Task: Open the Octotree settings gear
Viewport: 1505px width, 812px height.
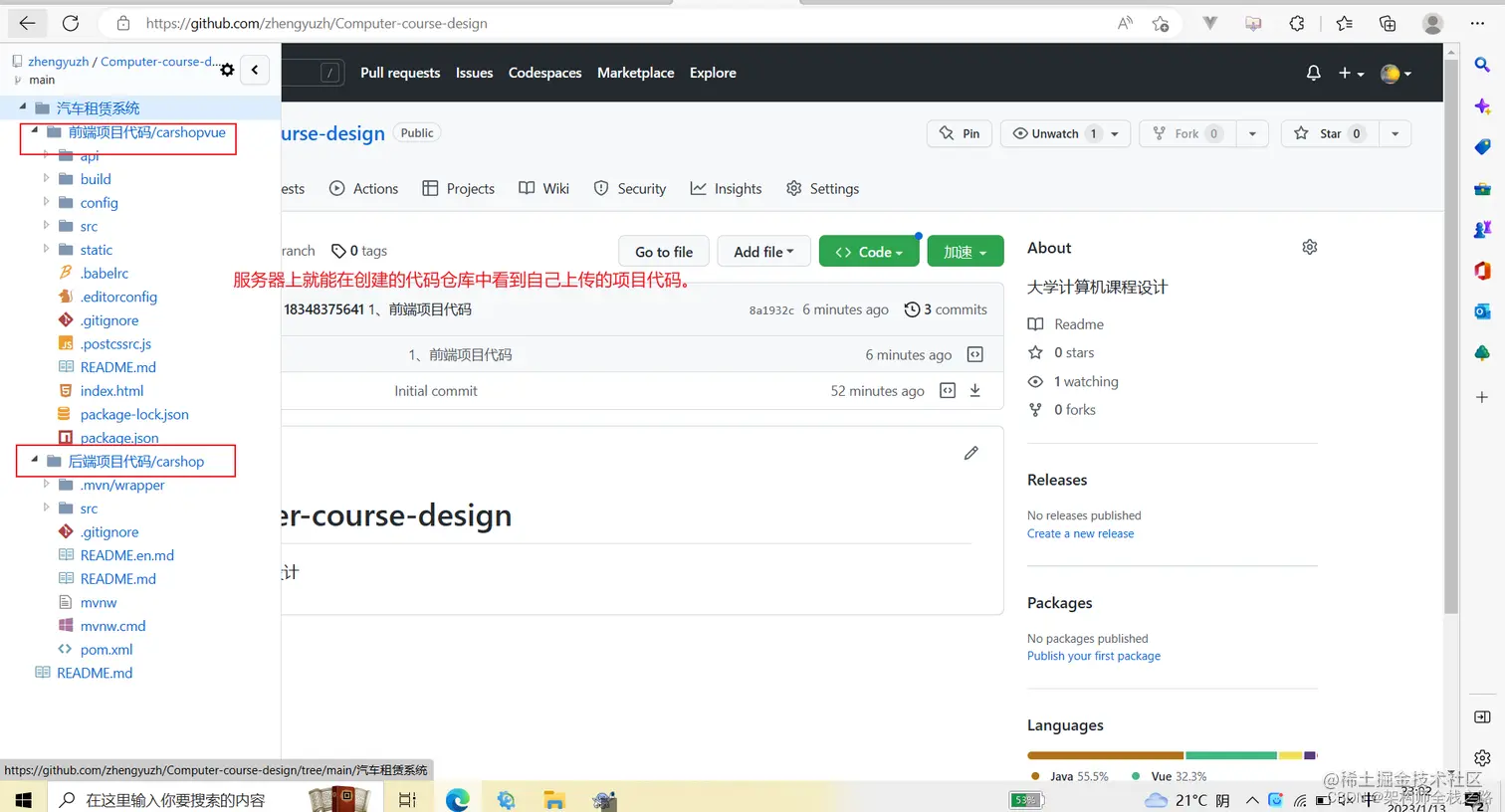Action: click(x=227, y=70)
